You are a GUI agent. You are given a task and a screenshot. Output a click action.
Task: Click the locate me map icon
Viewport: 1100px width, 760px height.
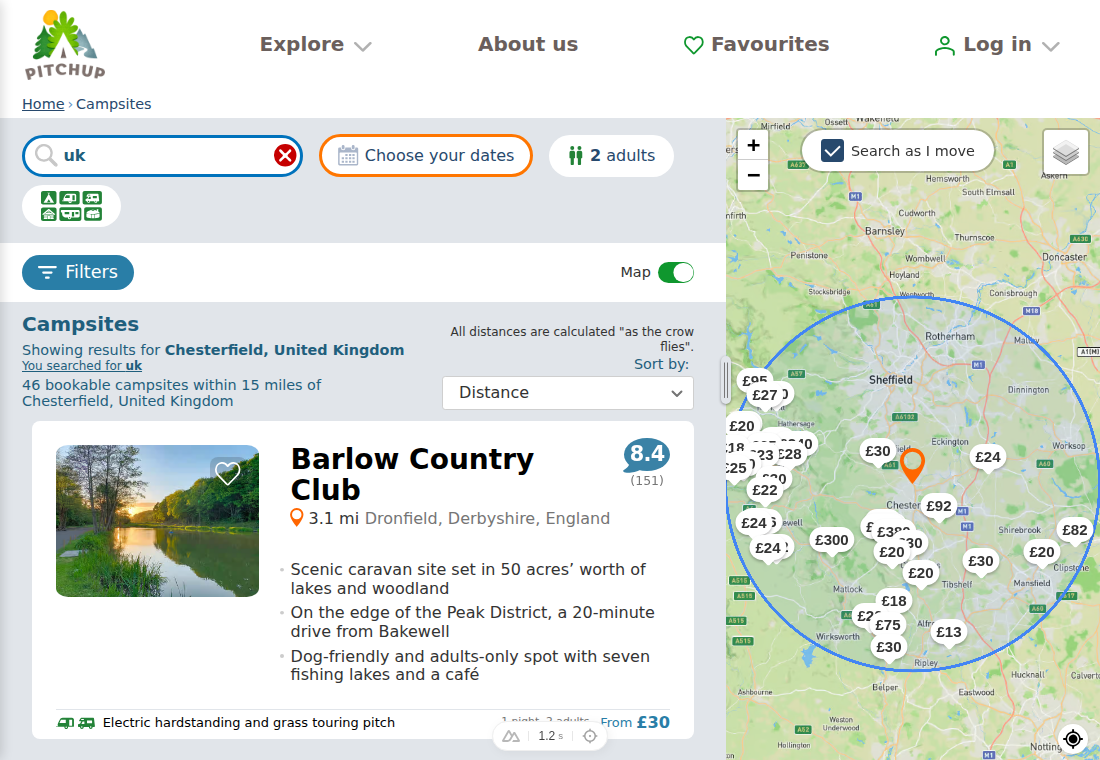coord(1073,738)
